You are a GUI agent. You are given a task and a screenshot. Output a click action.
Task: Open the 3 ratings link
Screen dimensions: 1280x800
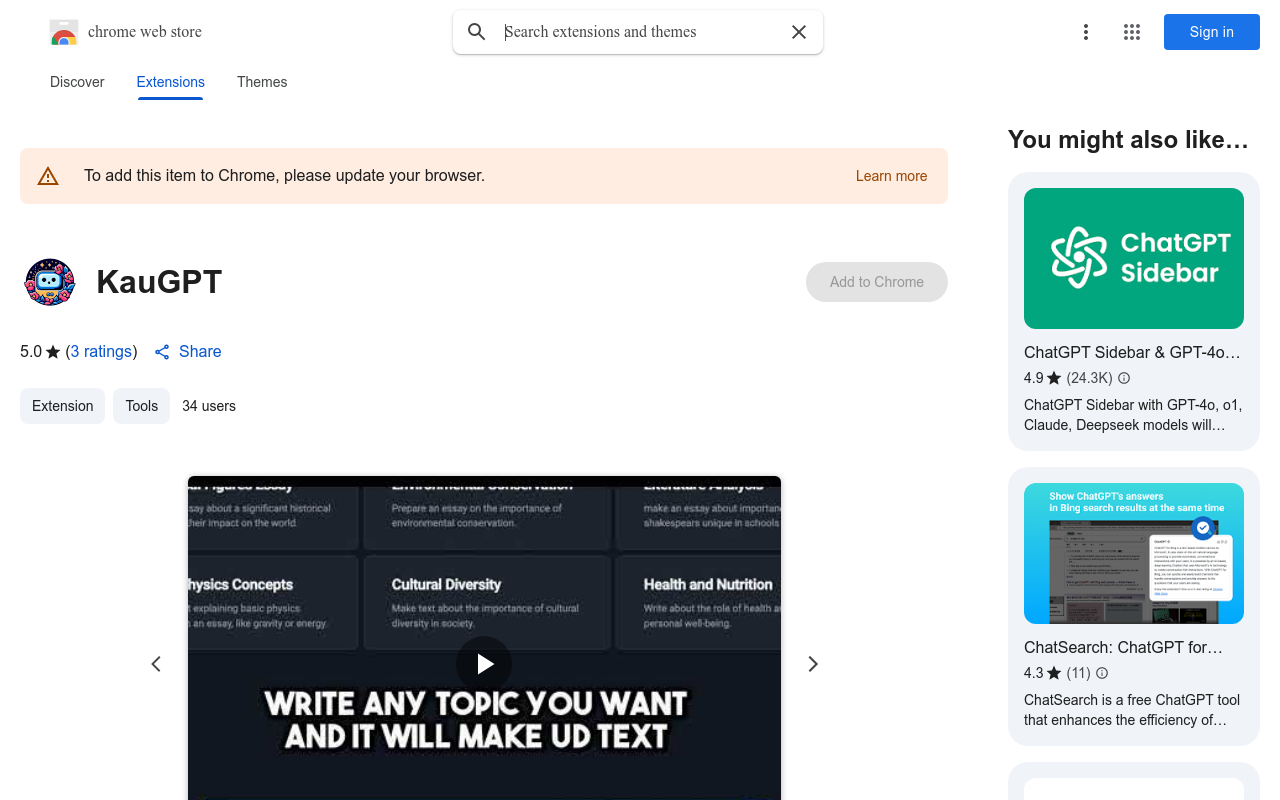tap(101, 352)
